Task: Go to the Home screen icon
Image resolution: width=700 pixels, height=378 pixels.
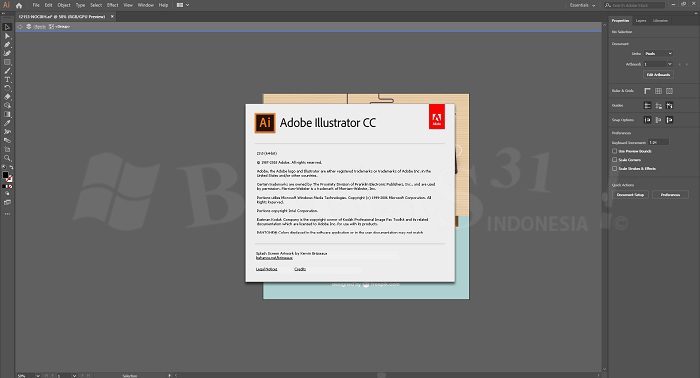Action: tap(19, 5)
